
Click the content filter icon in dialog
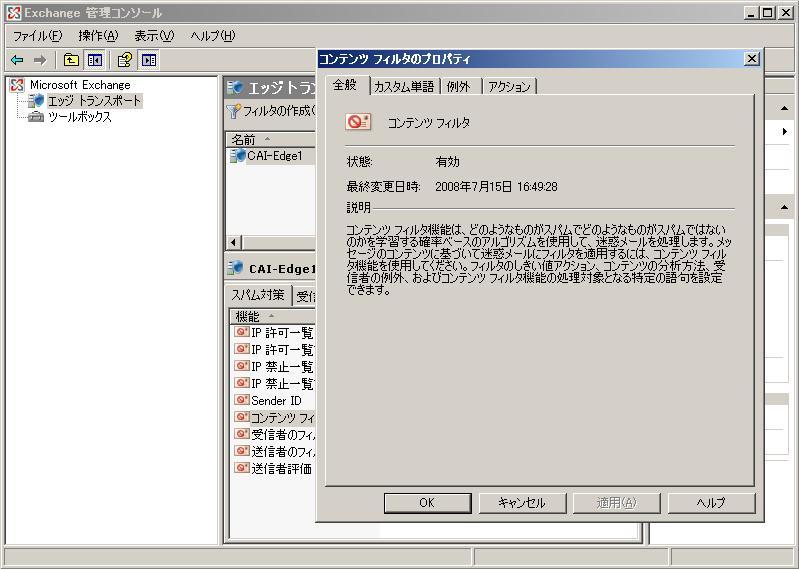358,122
